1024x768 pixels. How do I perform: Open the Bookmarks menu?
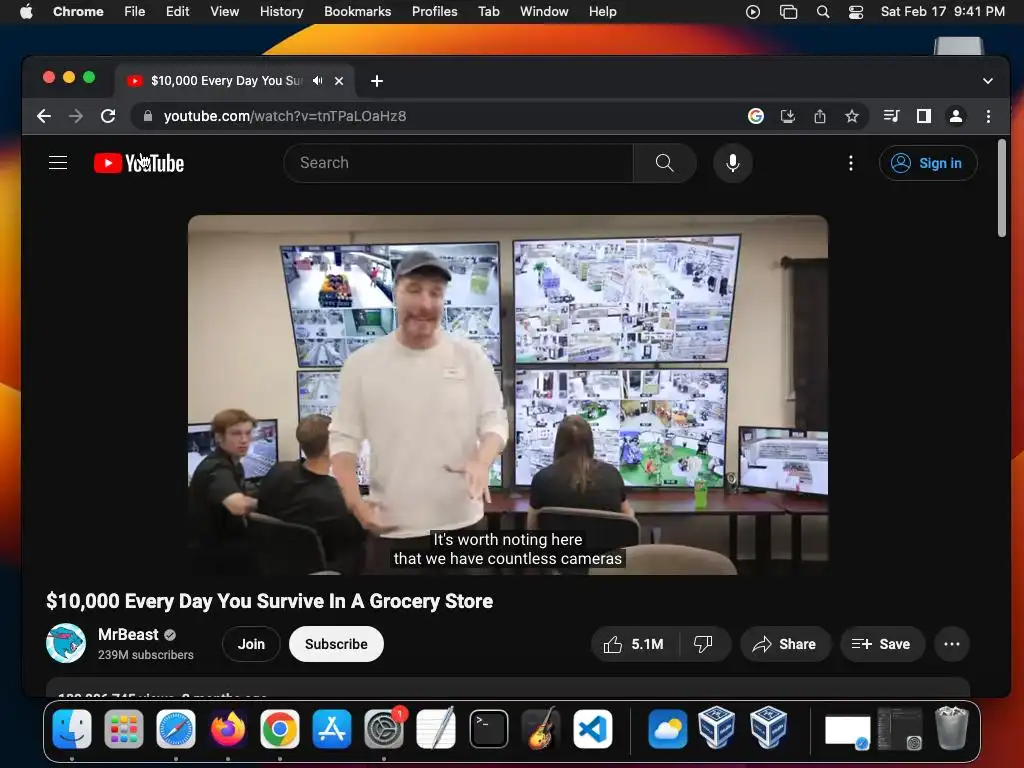357,11
